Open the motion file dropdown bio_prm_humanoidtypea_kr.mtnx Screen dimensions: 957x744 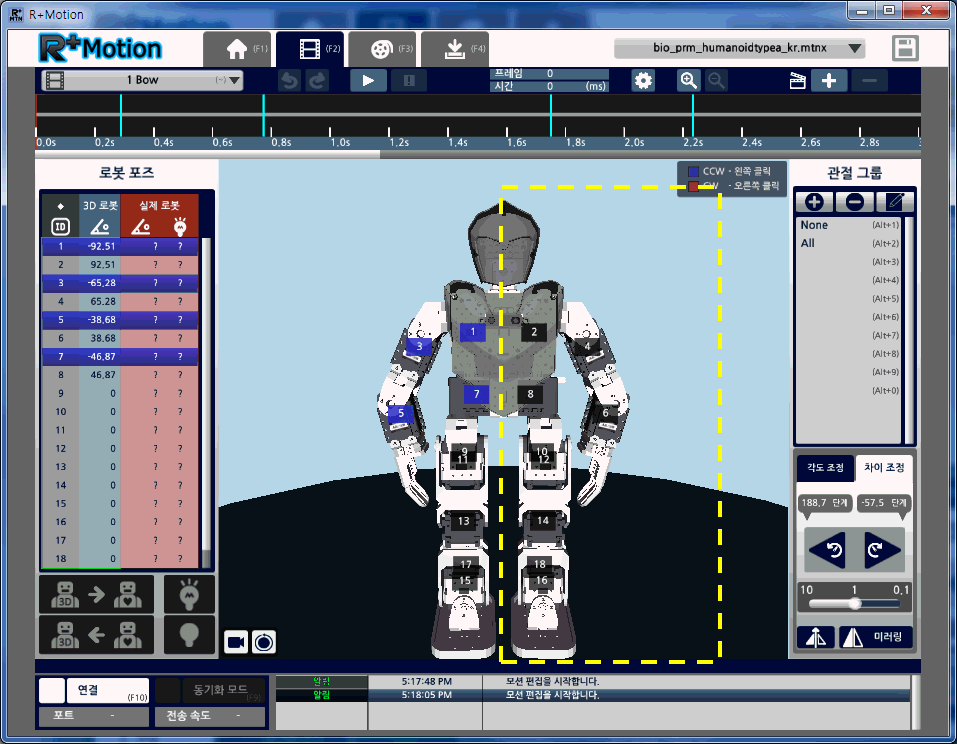coord(739,48)
